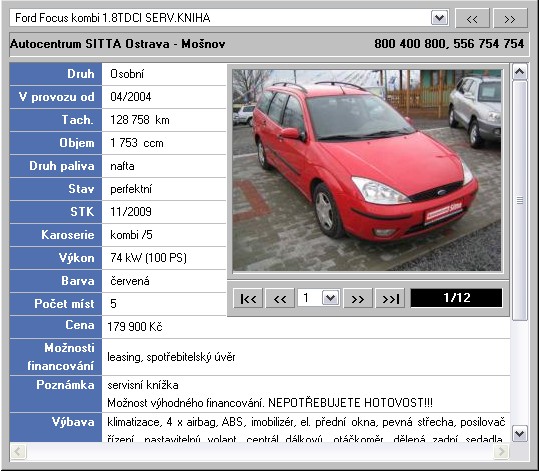This screenshot has height=471, width=539.
Task: Click the Autocentrum SITTA Ostrava header
Action: [x=118, y=44]
